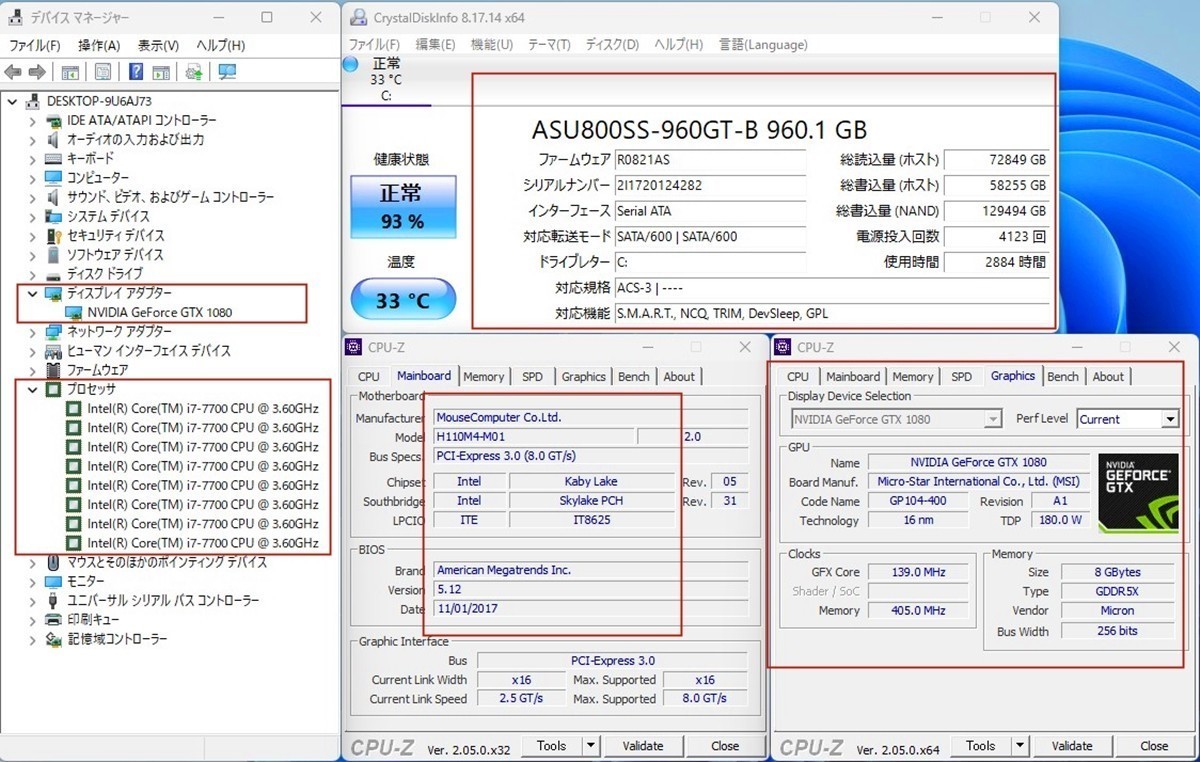1200x762 pixels.
Task: Click Close button in CPU-Z x32 window
Action: (725, 746)
